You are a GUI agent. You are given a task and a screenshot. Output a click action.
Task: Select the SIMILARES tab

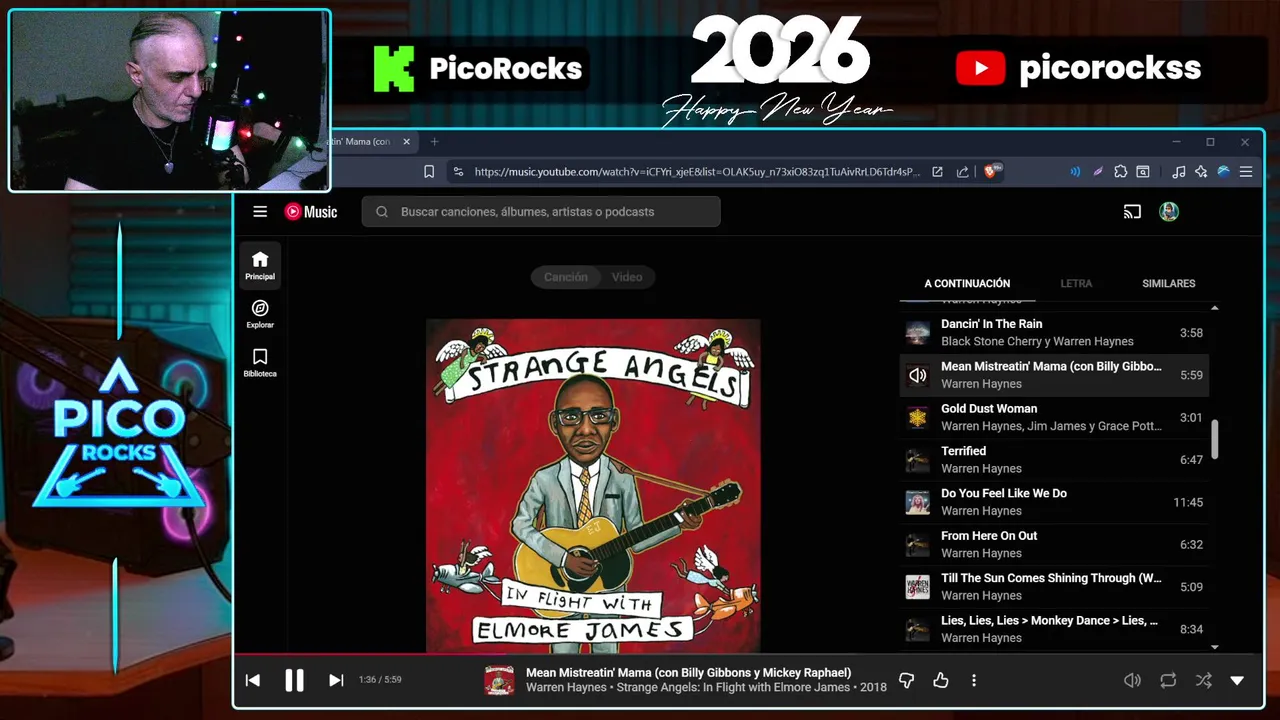click(x=1169, y=283)
